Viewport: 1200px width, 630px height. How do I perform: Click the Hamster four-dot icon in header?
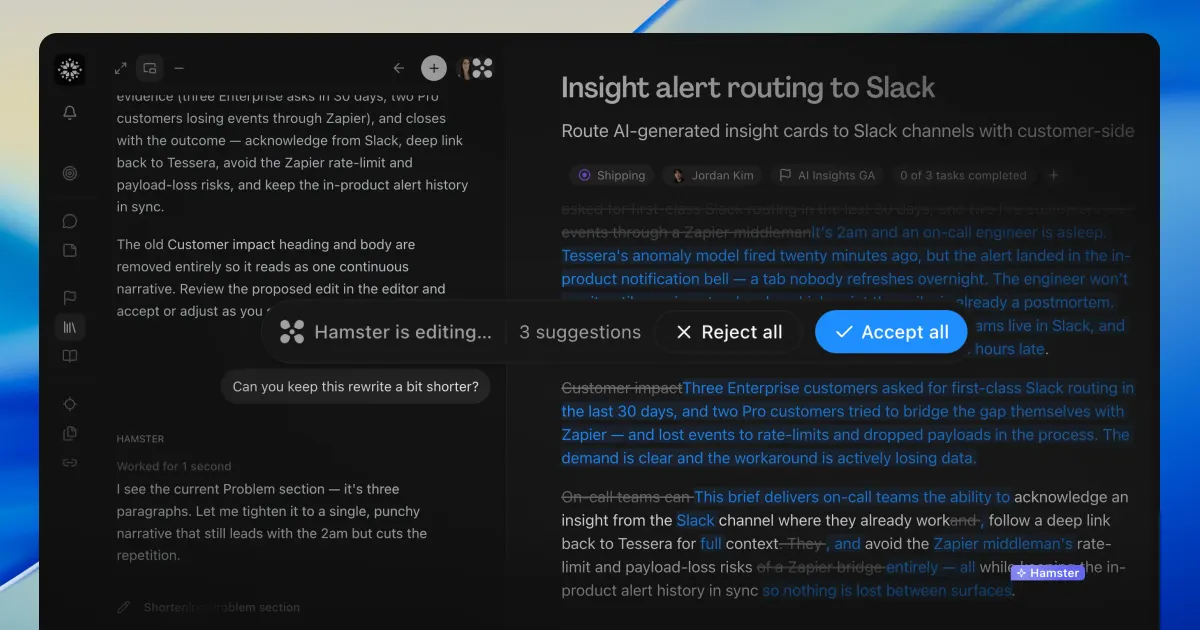(x=482, y=68)
